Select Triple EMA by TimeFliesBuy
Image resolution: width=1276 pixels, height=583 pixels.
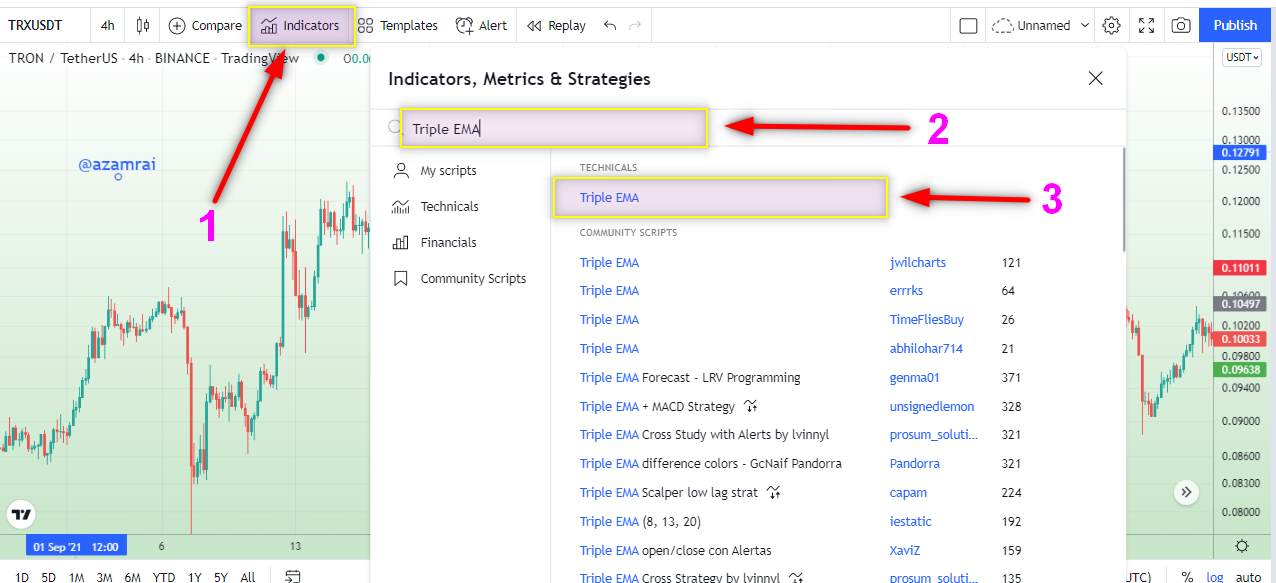pos(609,320)
